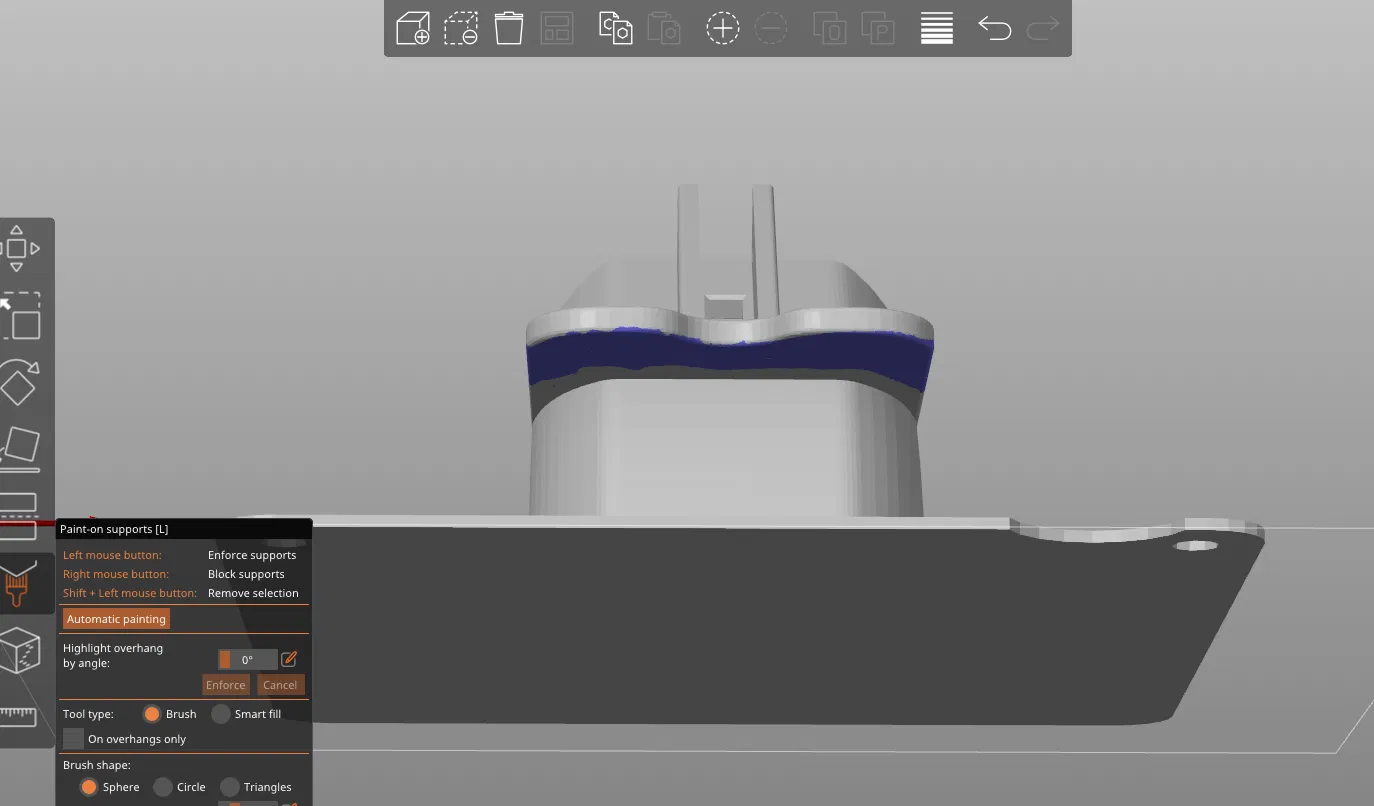Click the Remove instance minus icon
The height and width of the screenshot is (806, 1374).
click(x=771, y=28)
